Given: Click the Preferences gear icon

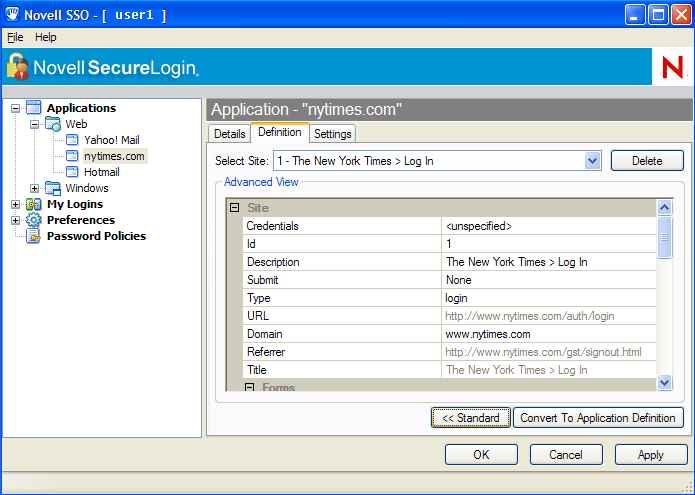Looking at the screenshot, I should 34,220.
